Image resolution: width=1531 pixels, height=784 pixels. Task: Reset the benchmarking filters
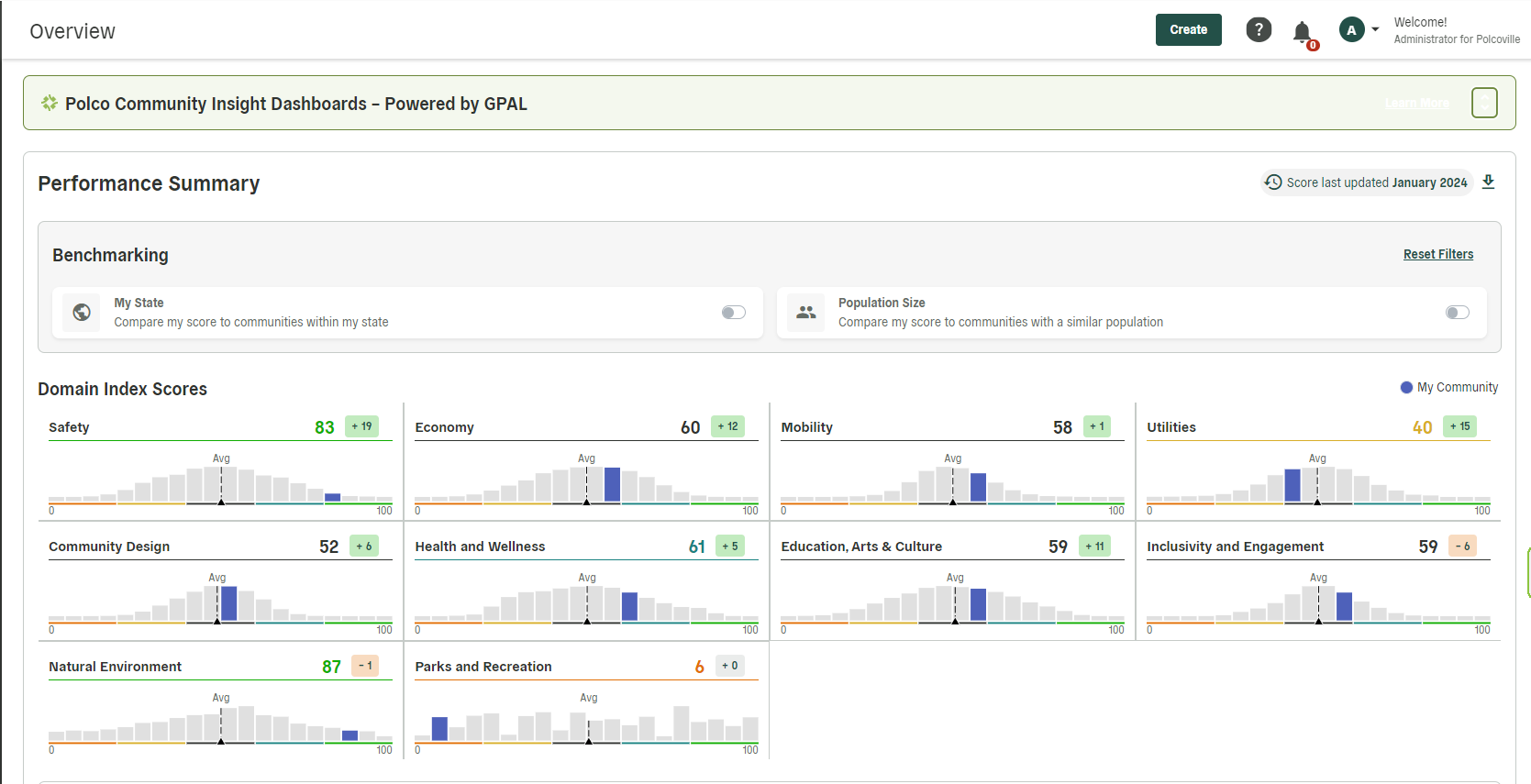click(x=1437, y=254)
